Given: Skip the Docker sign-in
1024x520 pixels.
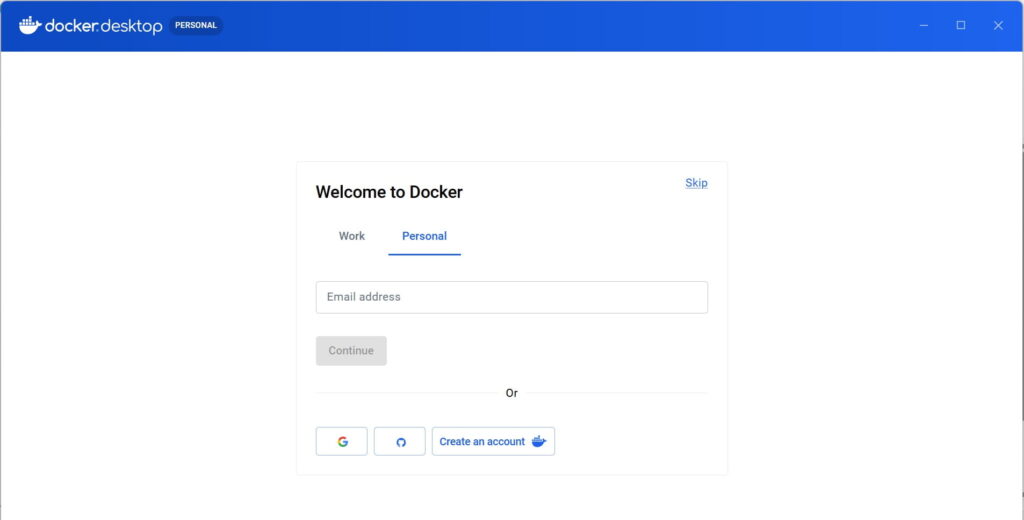Looking at the screenshot, I should click(696, 183).
